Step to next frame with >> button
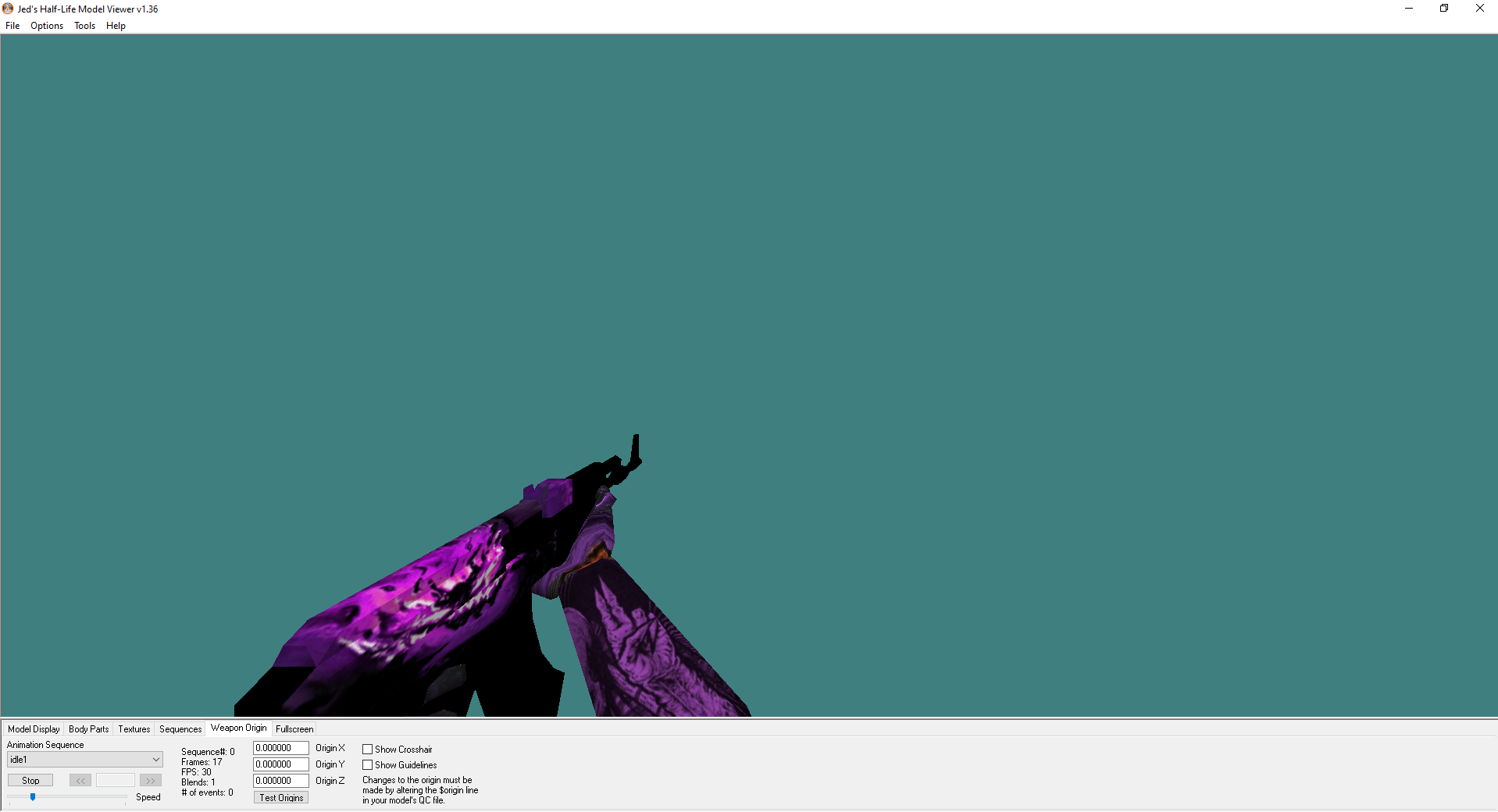 pos(151,781)
